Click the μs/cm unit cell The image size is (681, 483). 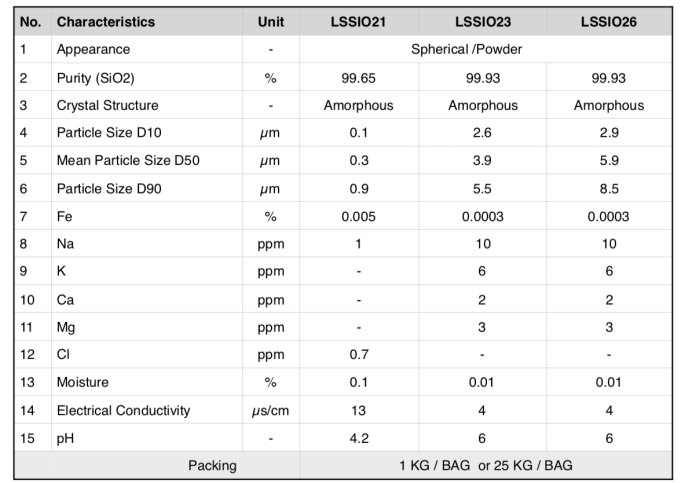click(x=270, y=410)
